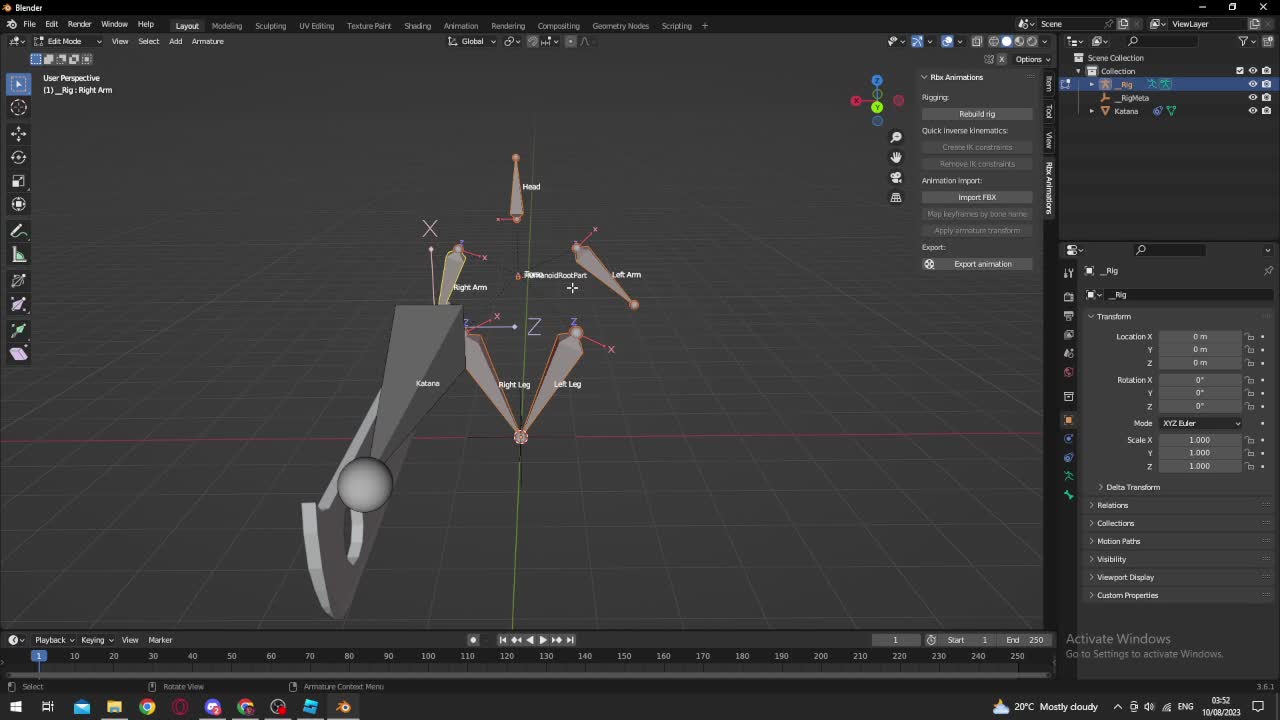This screenshot has height=720, width=1280.
Task: Adjust the Scale X value slider
Action: click(1200, 440)
